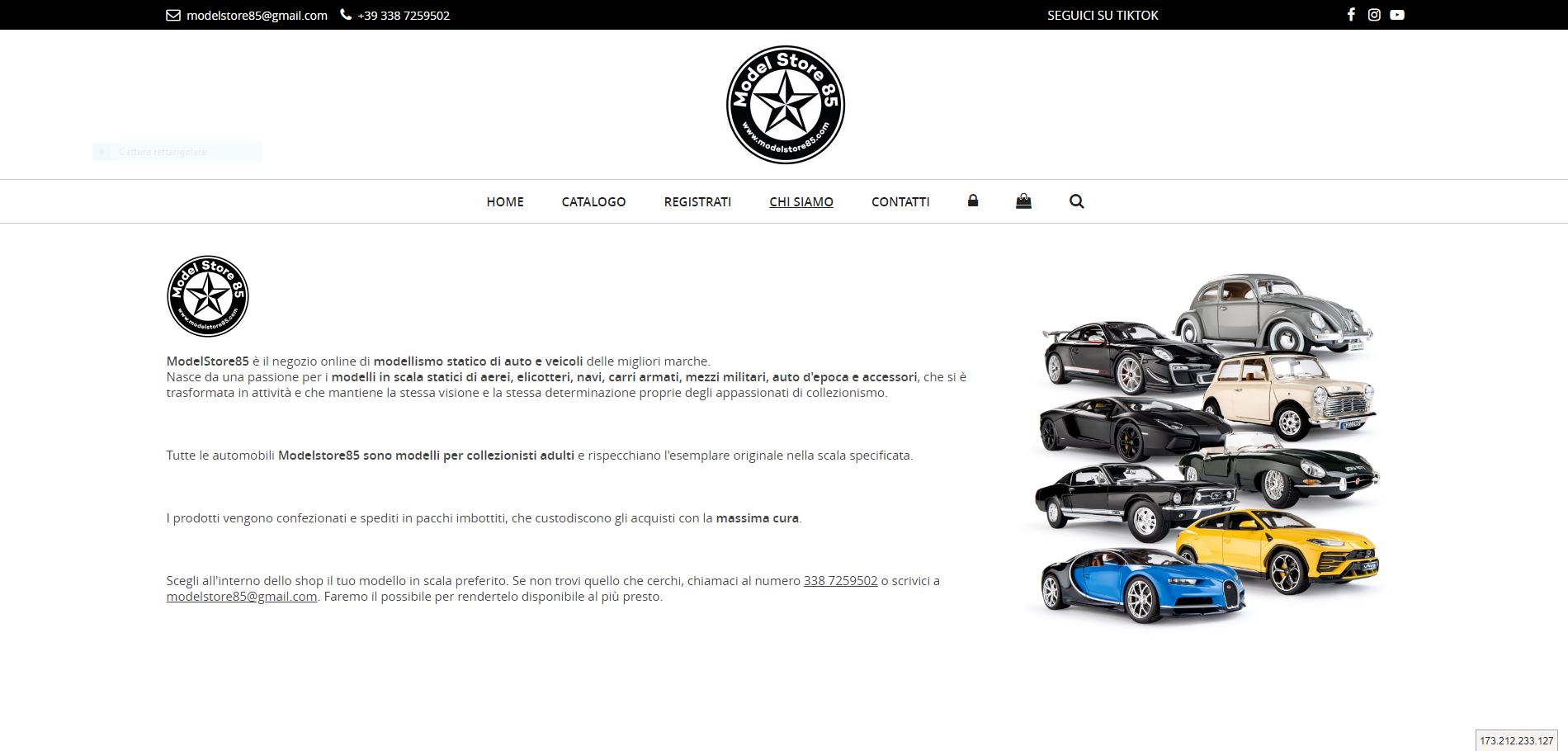This screenshot has height=751, width=1568.
Task: Open the CATALOGO menu item
Action: [x=593, y=201]
